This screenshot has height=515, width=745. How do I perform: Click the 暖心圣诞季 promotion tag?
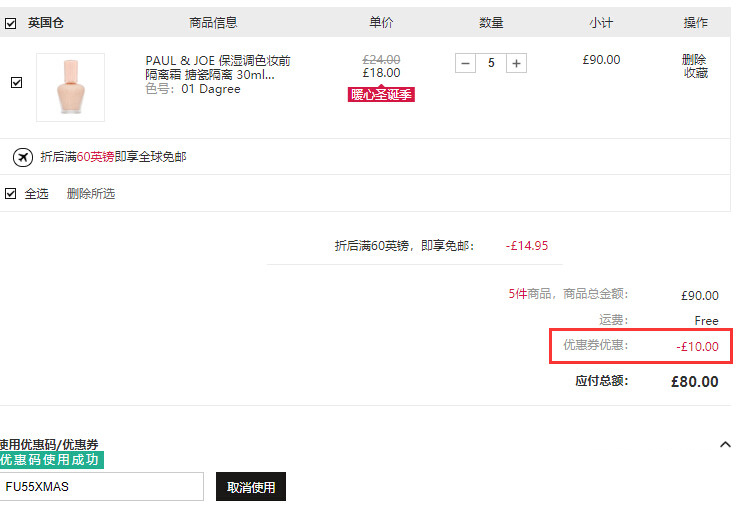(x=381, y=95)
